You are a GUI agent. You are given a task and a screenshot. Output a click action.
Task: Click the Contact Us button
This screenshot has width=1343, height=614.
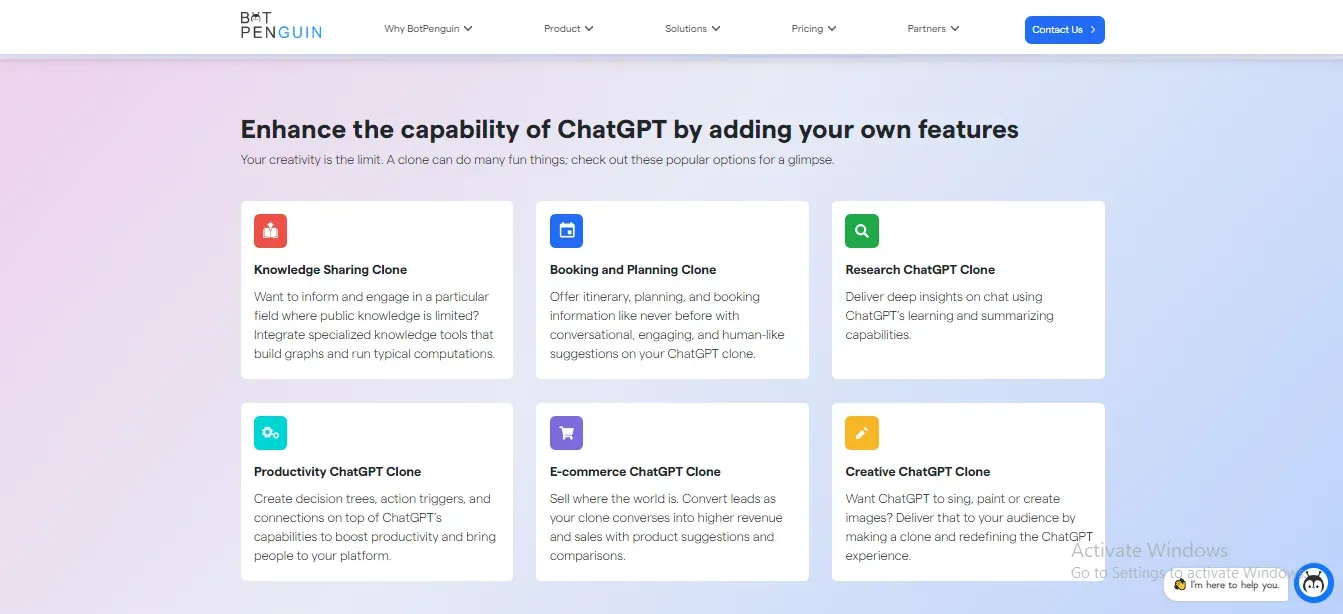click(x=1064, y=30)
